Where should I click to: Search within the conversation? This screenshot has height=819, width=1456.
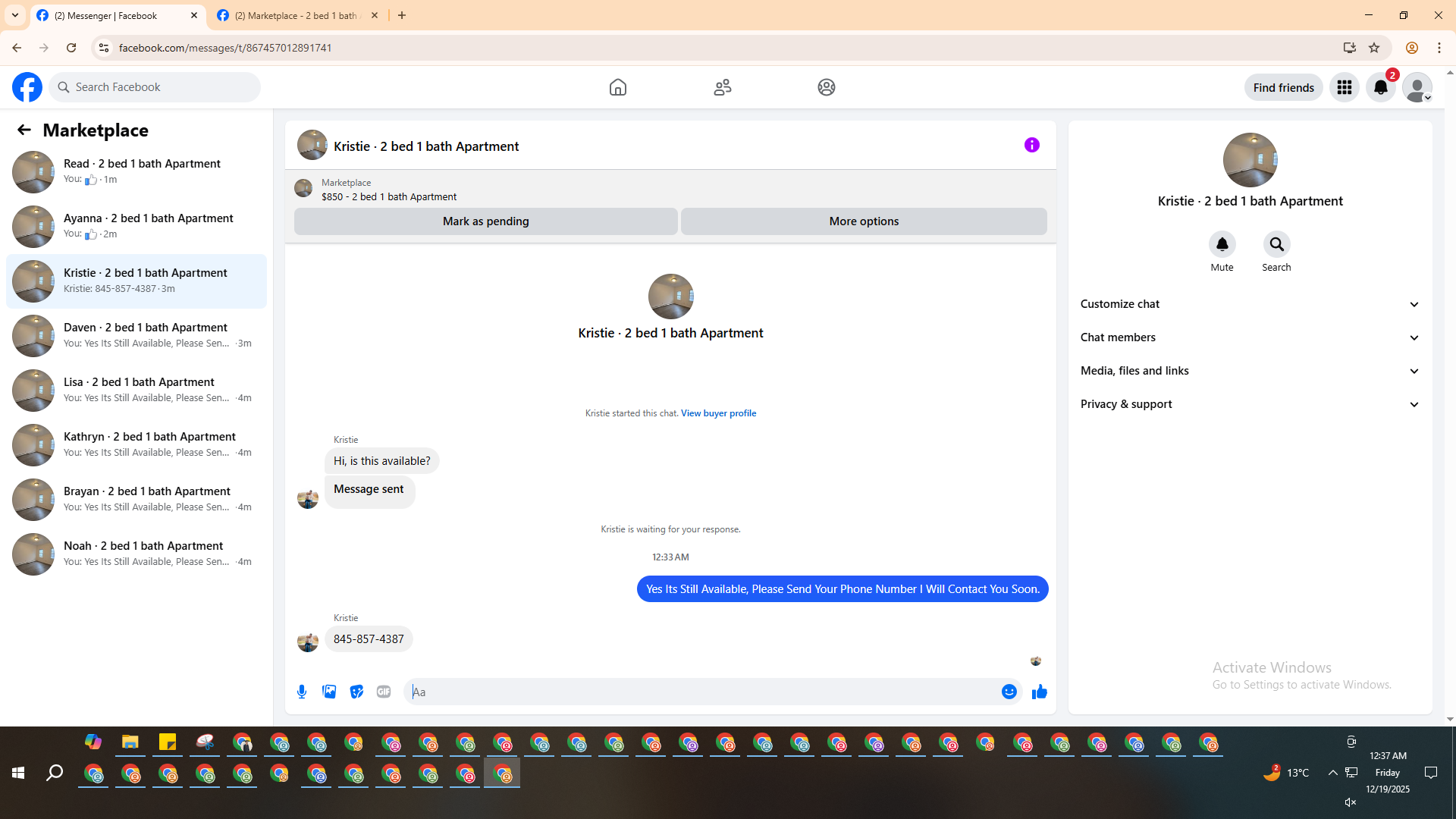(x=1276, y=245)
